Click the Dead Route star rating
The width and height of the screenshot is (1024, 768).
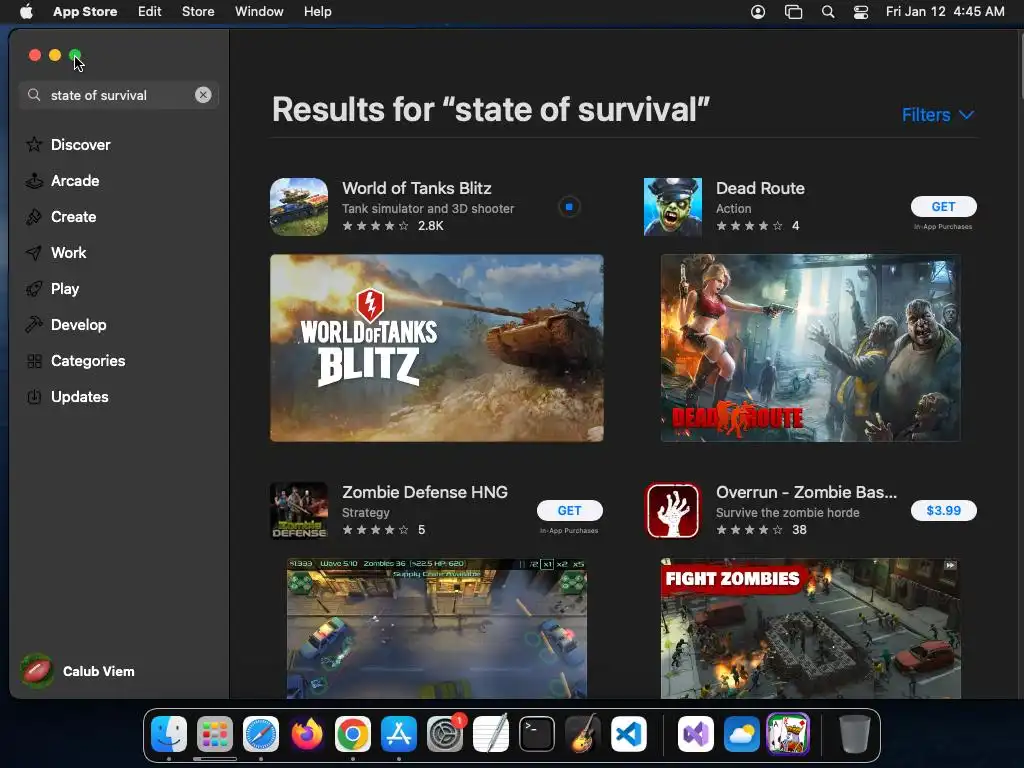749,226
